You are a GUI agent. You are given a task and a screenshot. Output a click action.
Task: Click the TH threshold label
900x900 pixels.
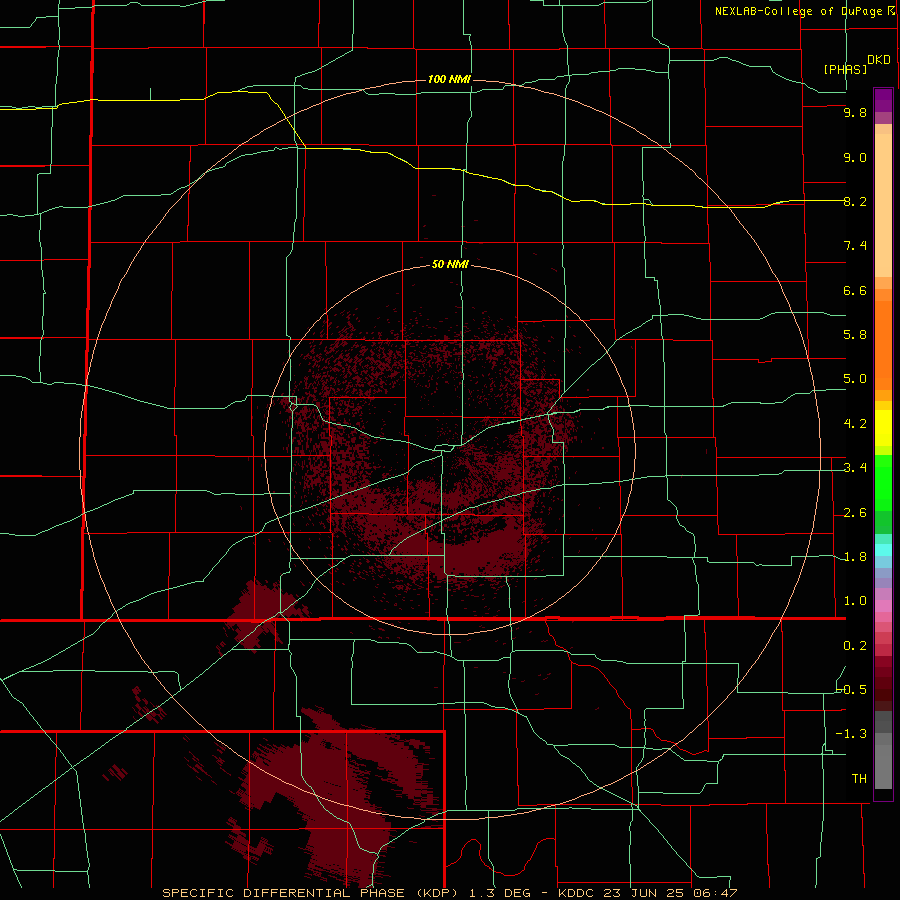click(x=859, y=779)
